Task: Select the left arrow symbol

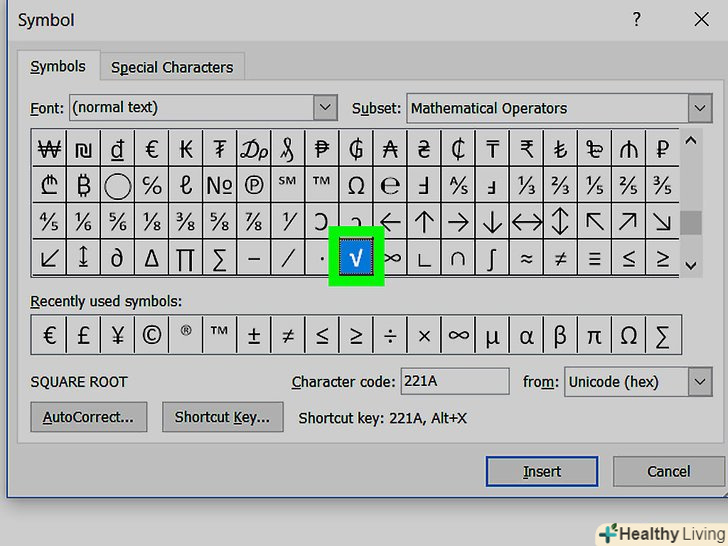Action: (390, 221)
